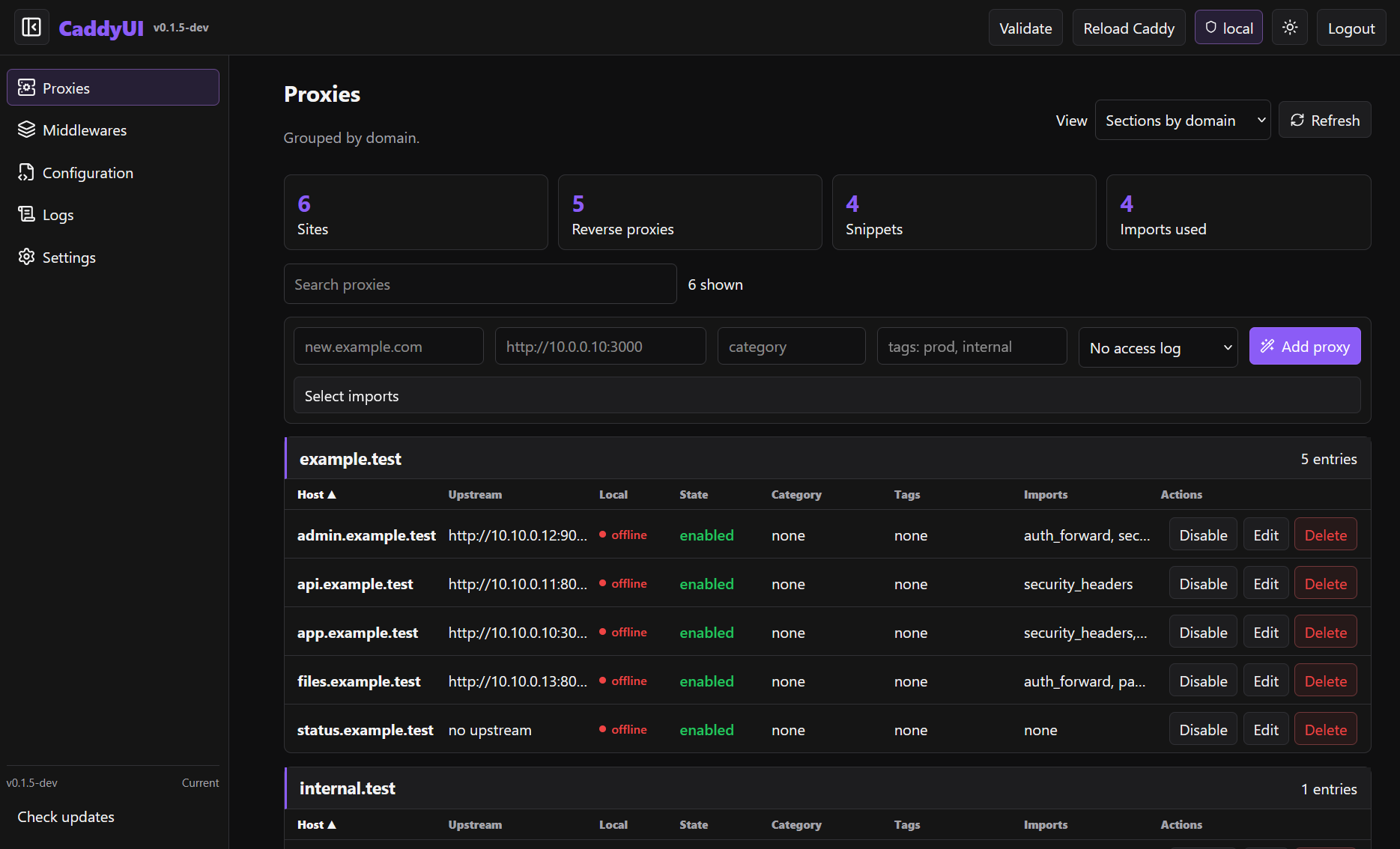Viewport: 1400px width, 849px height.
Task: Open the Settings page
Action: pos(113,257)
